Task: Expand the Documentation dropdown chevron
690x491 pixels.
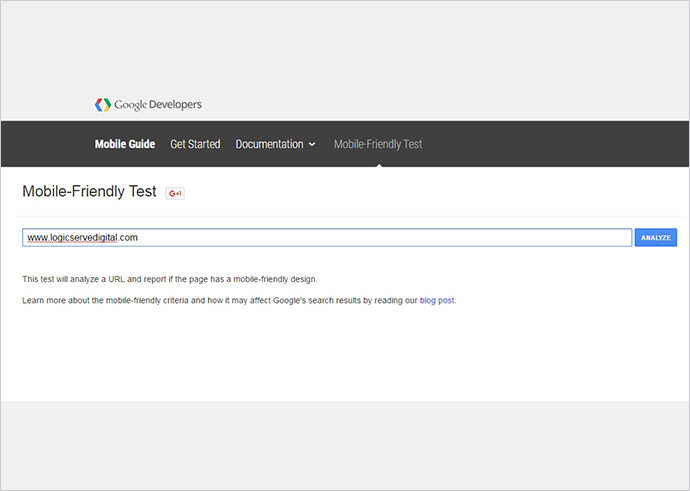Action: coord(312,145)
